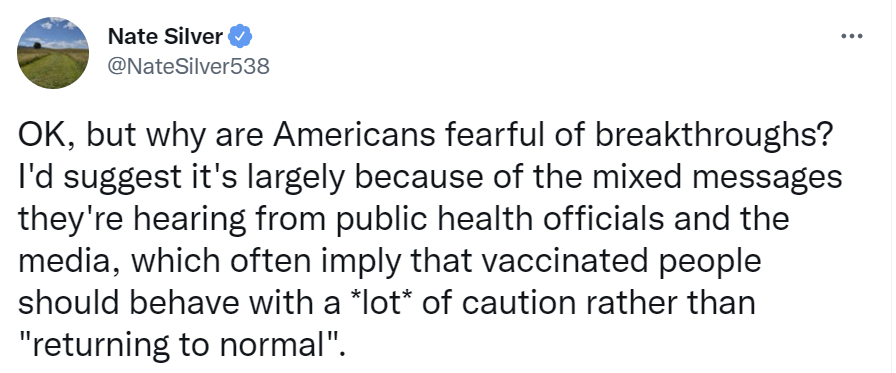Click the Nate Silver display name
Viewport: 896px width, 373px height.
[165, 37]
